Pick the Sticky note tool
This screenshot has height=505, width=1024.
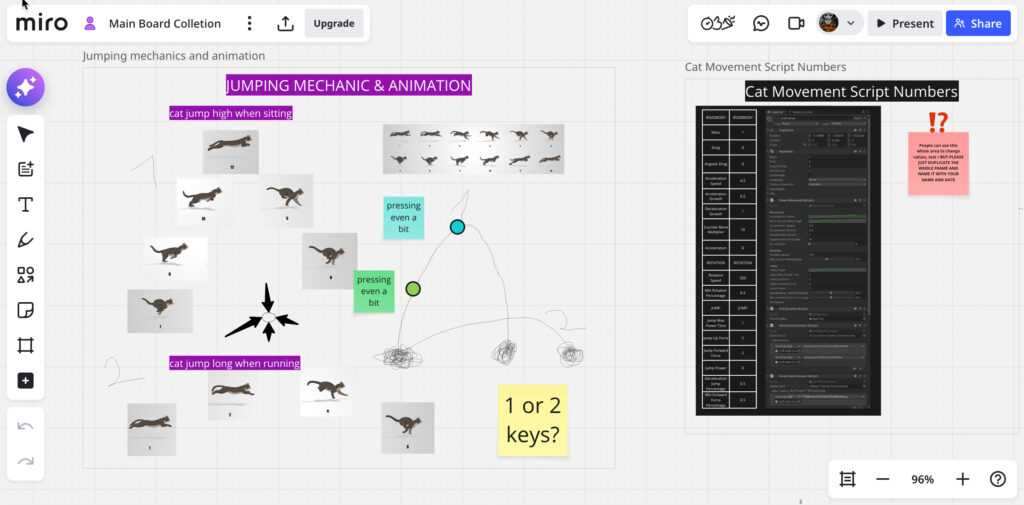26,310
